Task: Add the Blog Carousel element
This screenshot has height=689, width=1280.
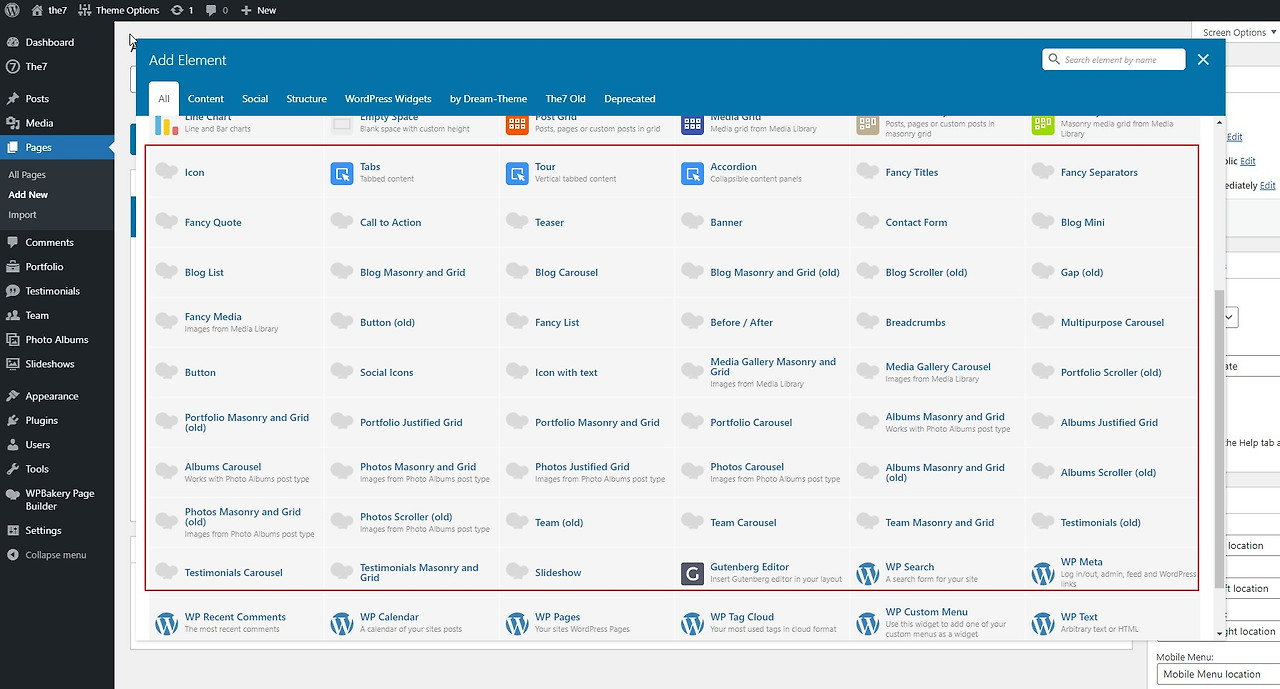Action: click(587, 273)
